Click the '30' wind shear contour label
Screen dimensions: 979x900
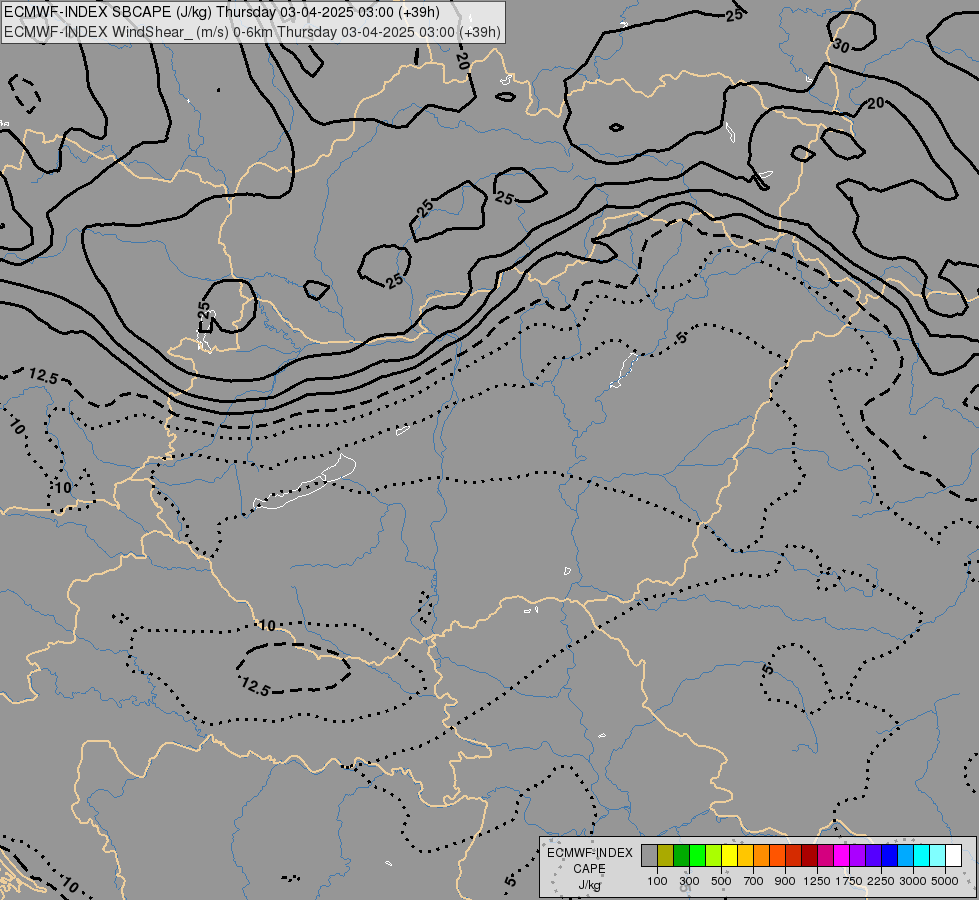pos(841,46)
